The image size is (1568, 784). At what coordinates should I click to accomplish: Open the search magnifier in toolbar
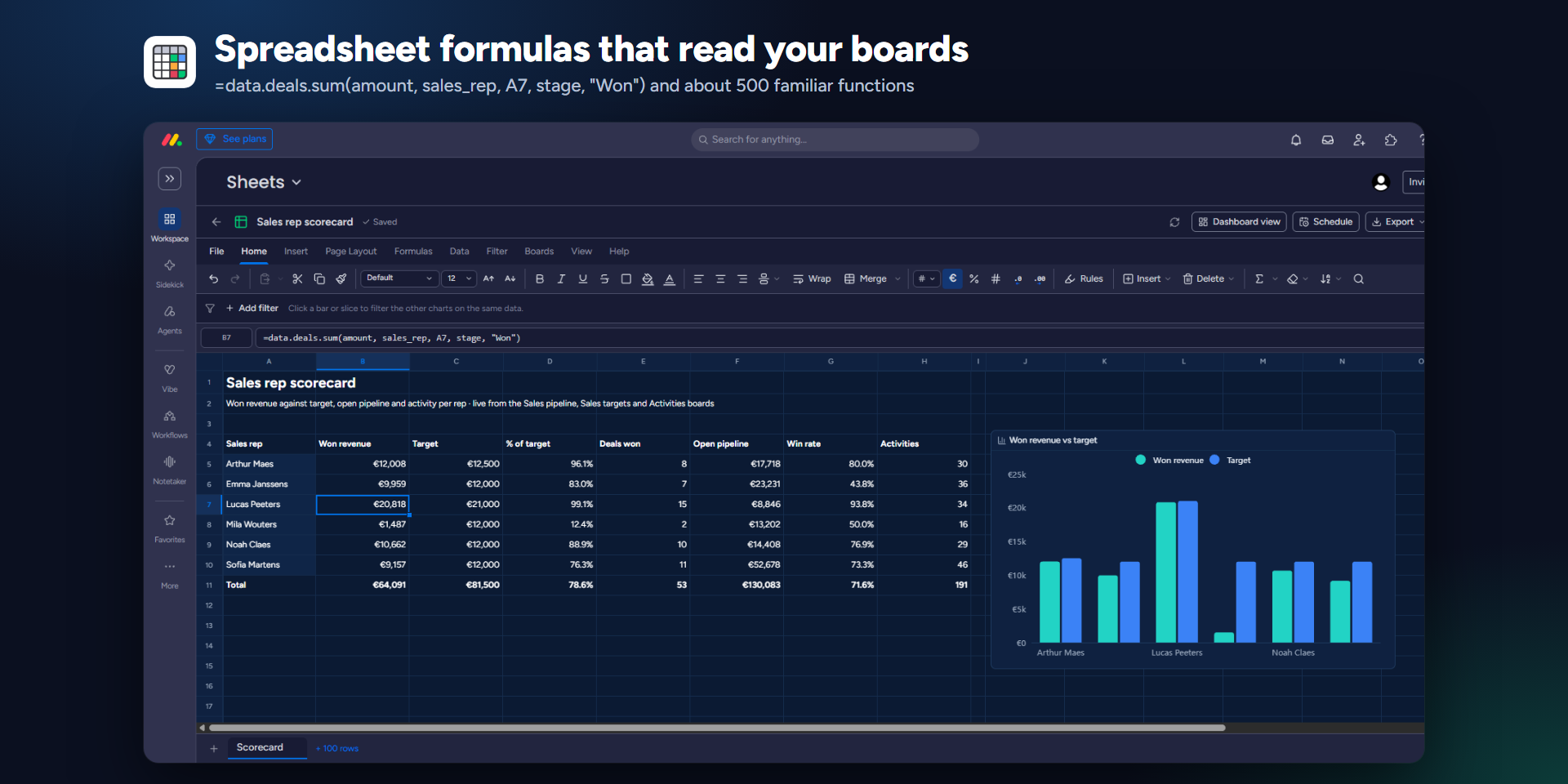tap(1359, 279)
